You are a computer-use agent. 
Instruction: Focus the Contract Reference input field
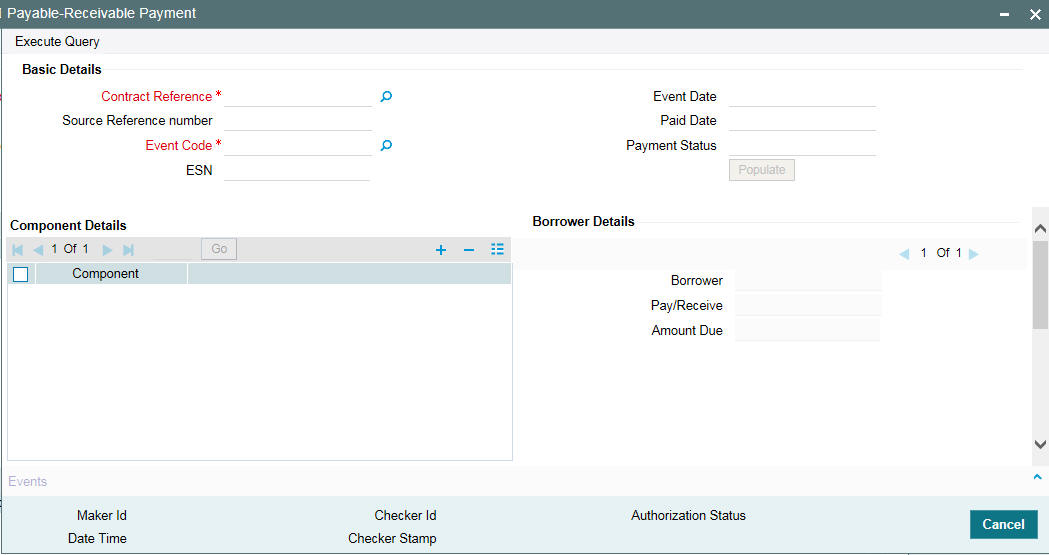click(298, 96)
